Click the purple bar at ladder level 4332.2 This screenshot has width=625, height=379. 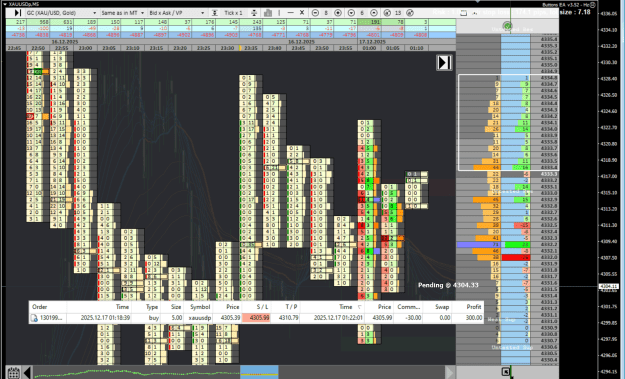479,244
